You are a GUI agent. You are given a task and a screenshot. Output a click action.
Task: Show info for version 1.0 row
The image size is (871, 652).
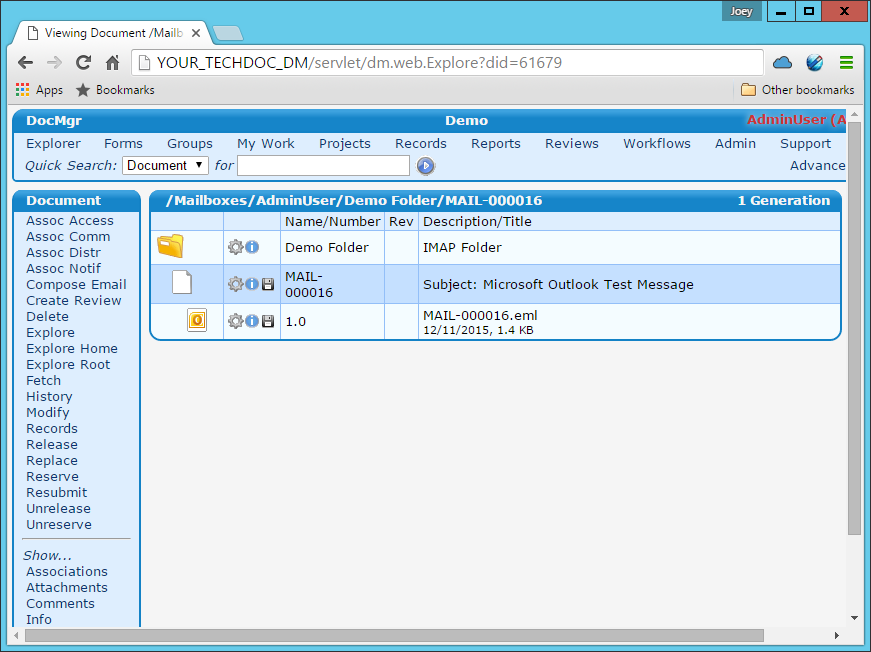[252, 320]
